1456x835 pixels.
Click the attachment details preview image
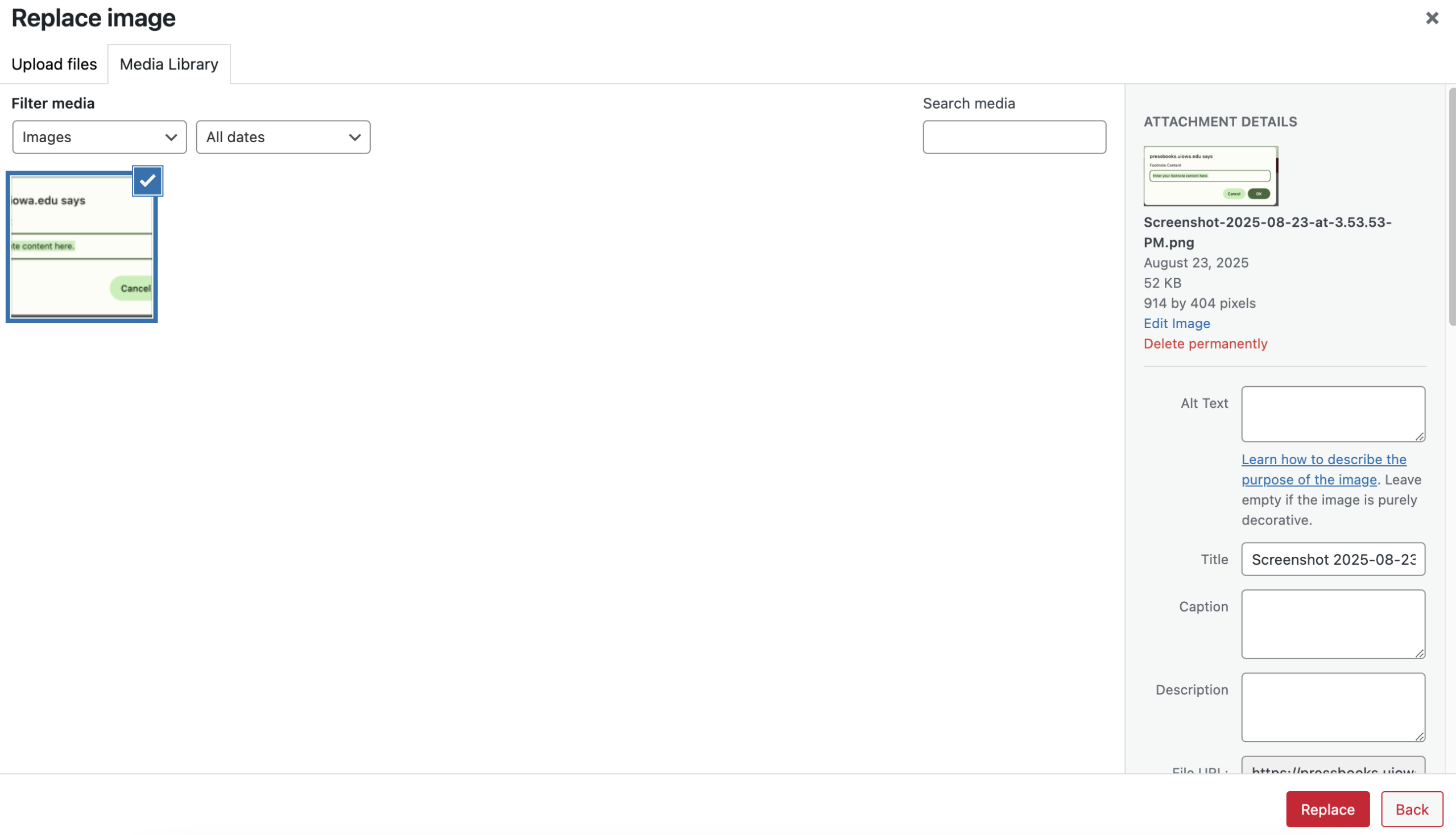coord(1210,176)
